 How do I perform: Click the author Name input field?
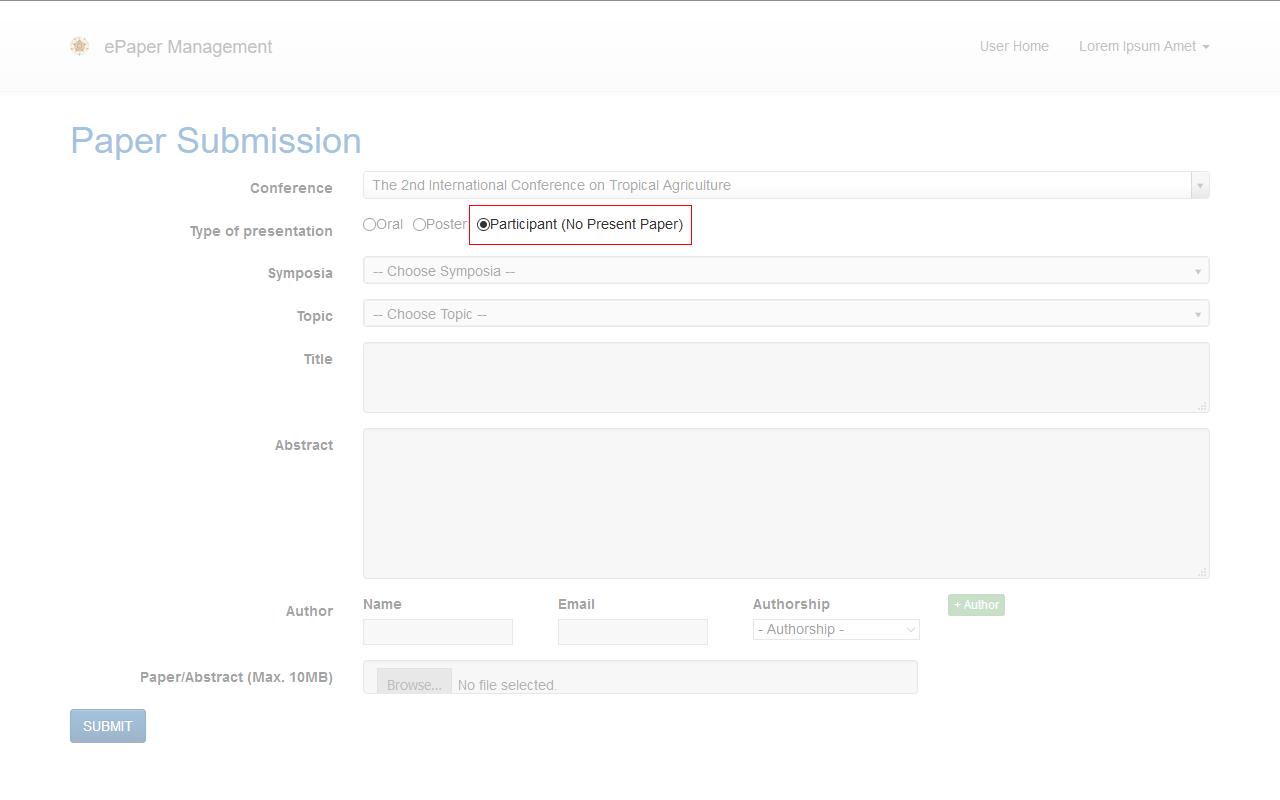pos(438,632)
